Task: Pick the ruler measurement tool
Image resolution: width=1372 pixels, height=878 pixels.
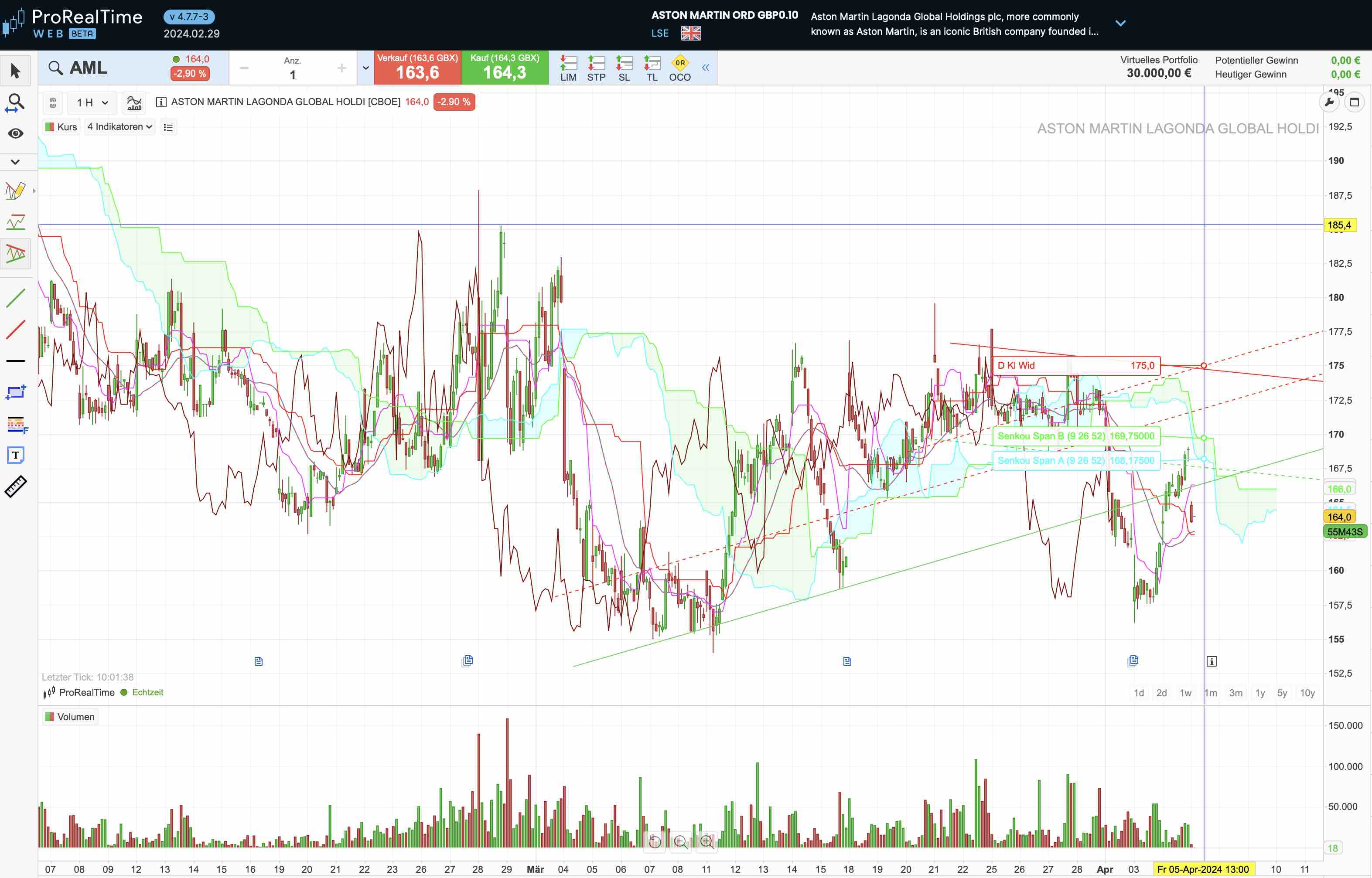Action: [x=15, y=487]
